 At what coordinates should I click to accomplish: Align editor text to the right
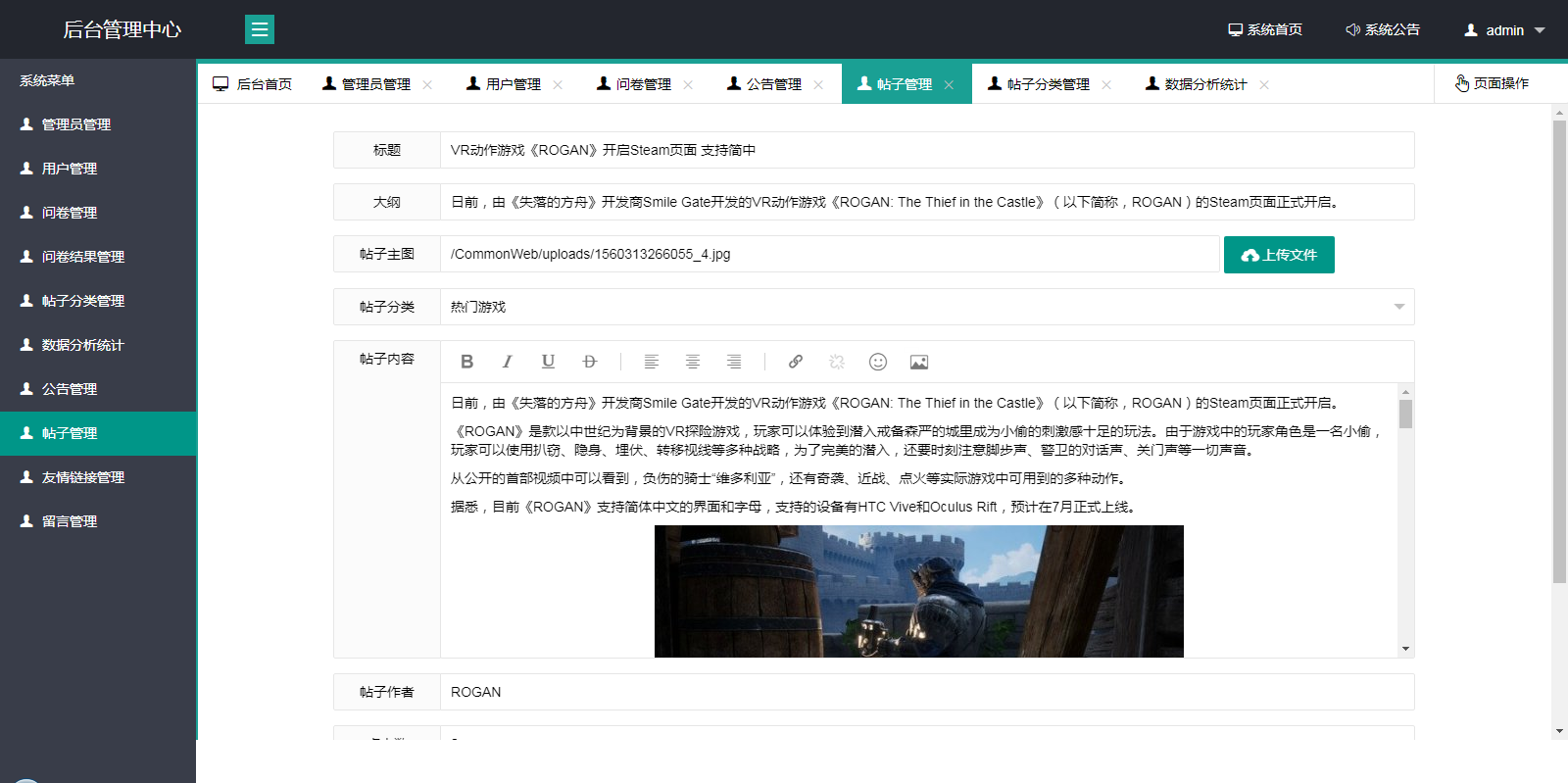click(x=733, y=362)
